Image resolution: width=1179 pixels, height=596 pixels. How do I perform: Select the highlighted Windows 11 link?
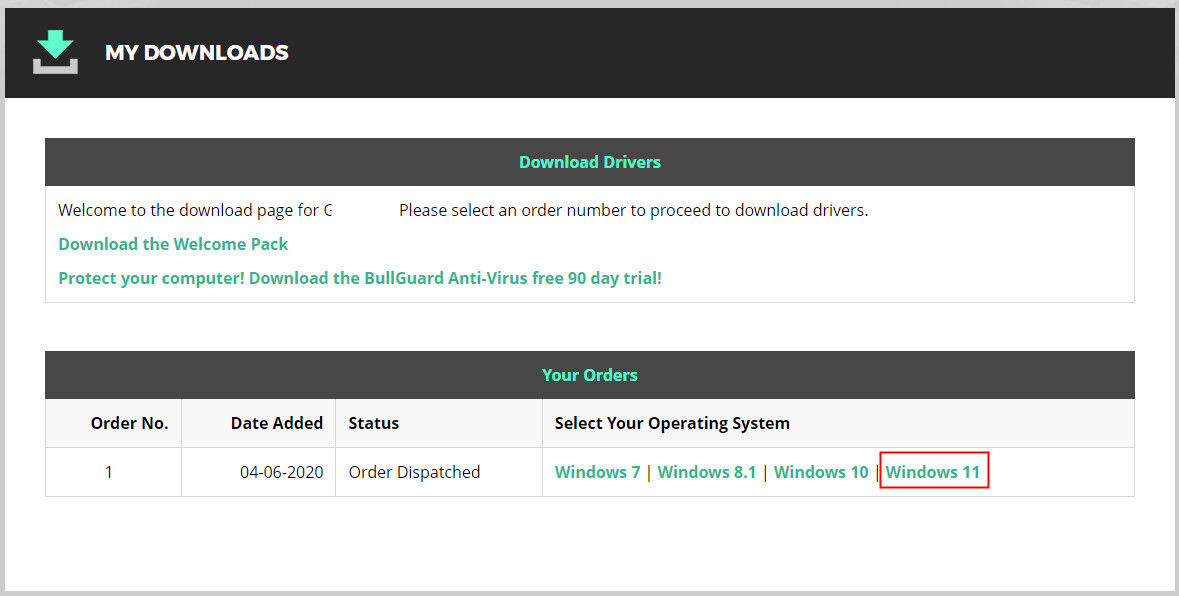[933, 472]
